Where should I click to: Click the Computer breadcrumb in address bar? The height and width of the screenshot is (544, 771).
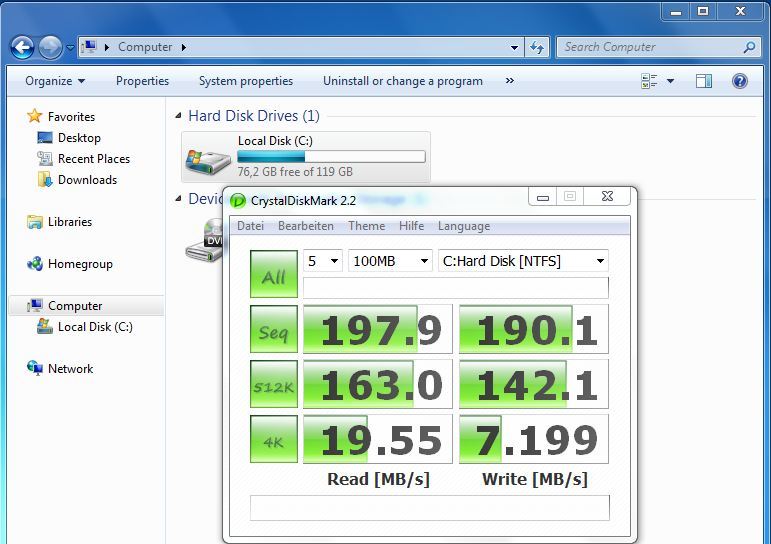(145, 47)
